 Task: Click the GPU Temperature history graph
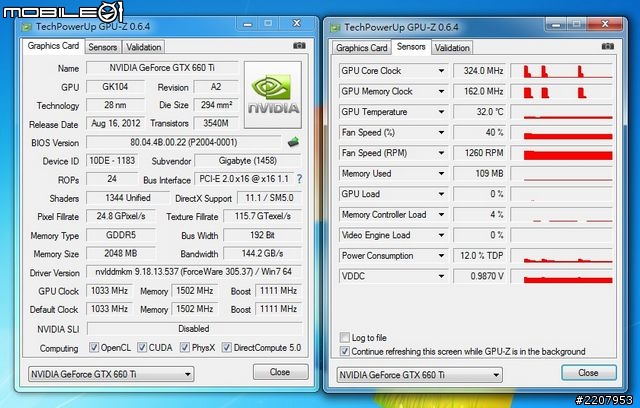[x=562, y=112]
